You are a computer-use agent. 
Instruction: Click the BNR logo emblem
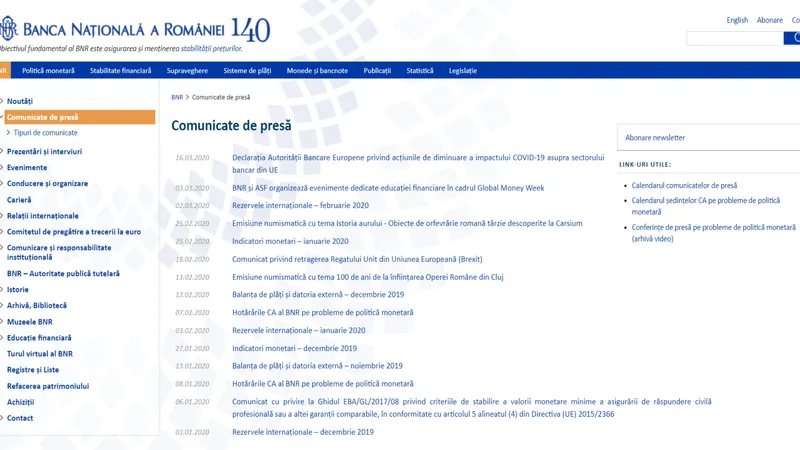pos(5,28)
